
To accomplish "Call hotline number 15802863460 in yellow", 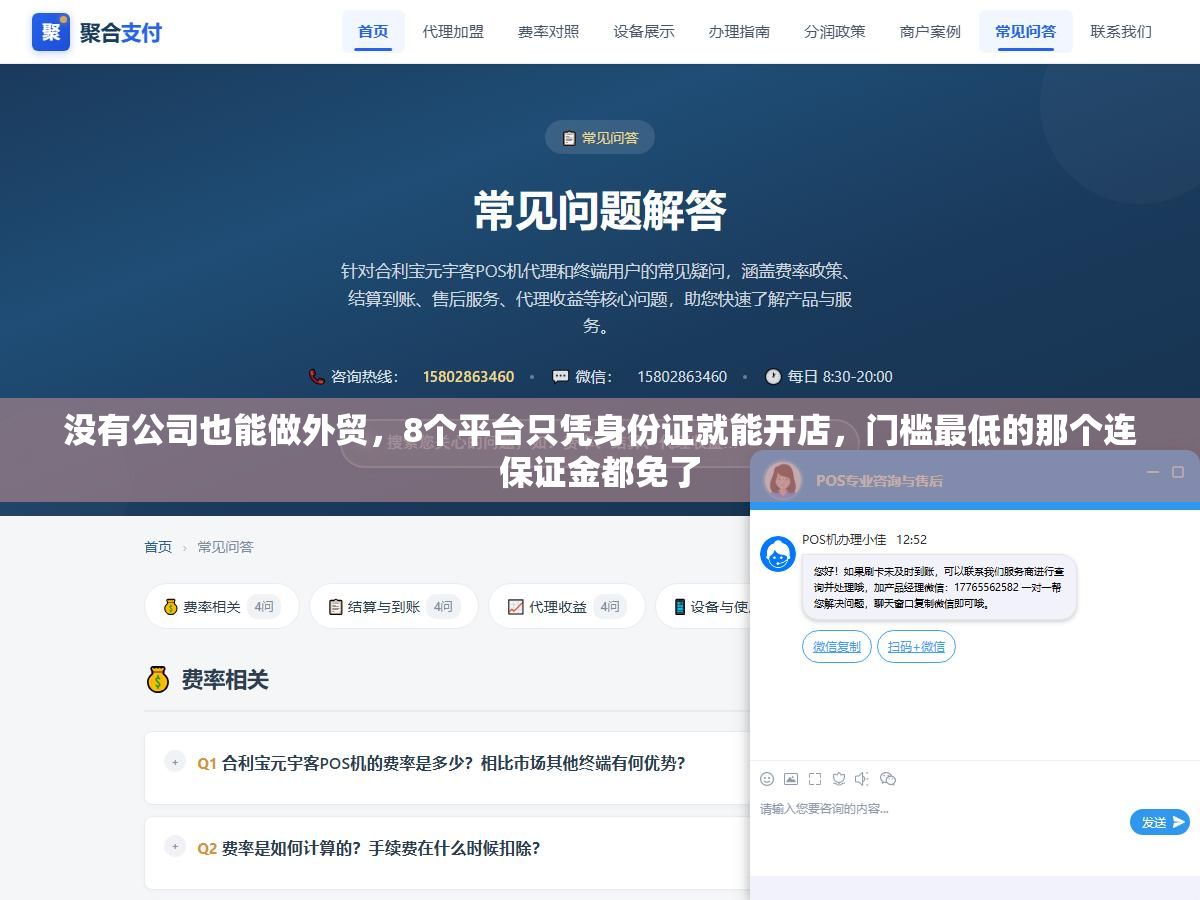I will pos(468,377).
